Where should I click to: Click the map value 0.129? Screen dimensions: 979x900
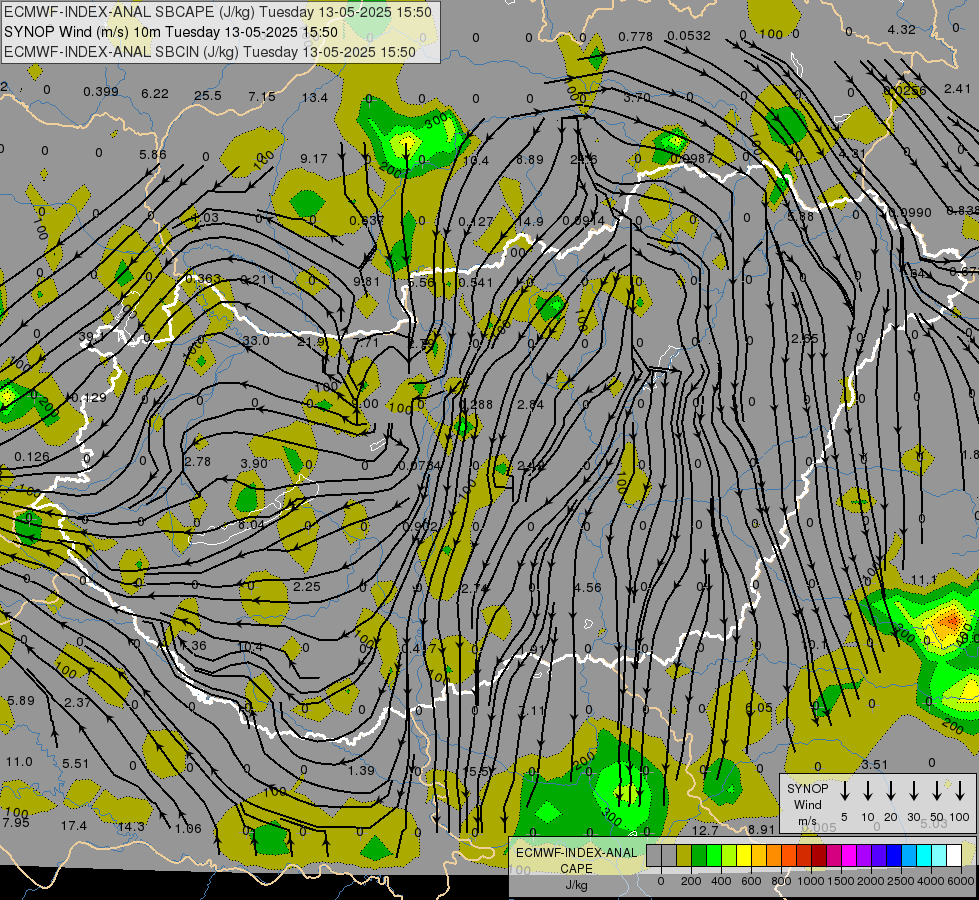(x=89, y=398)
